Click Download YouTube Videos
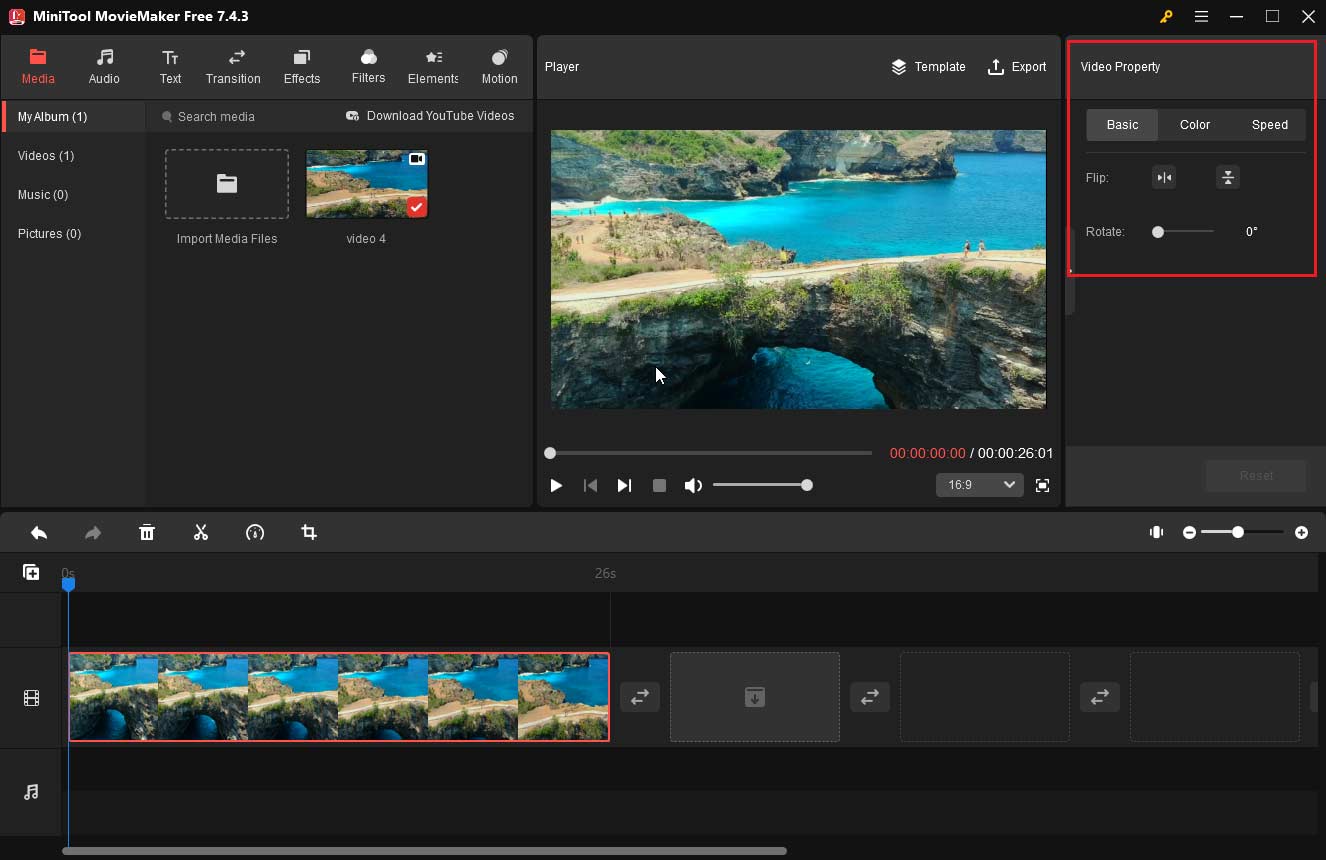1326x860 pixels. click(430, 116)
